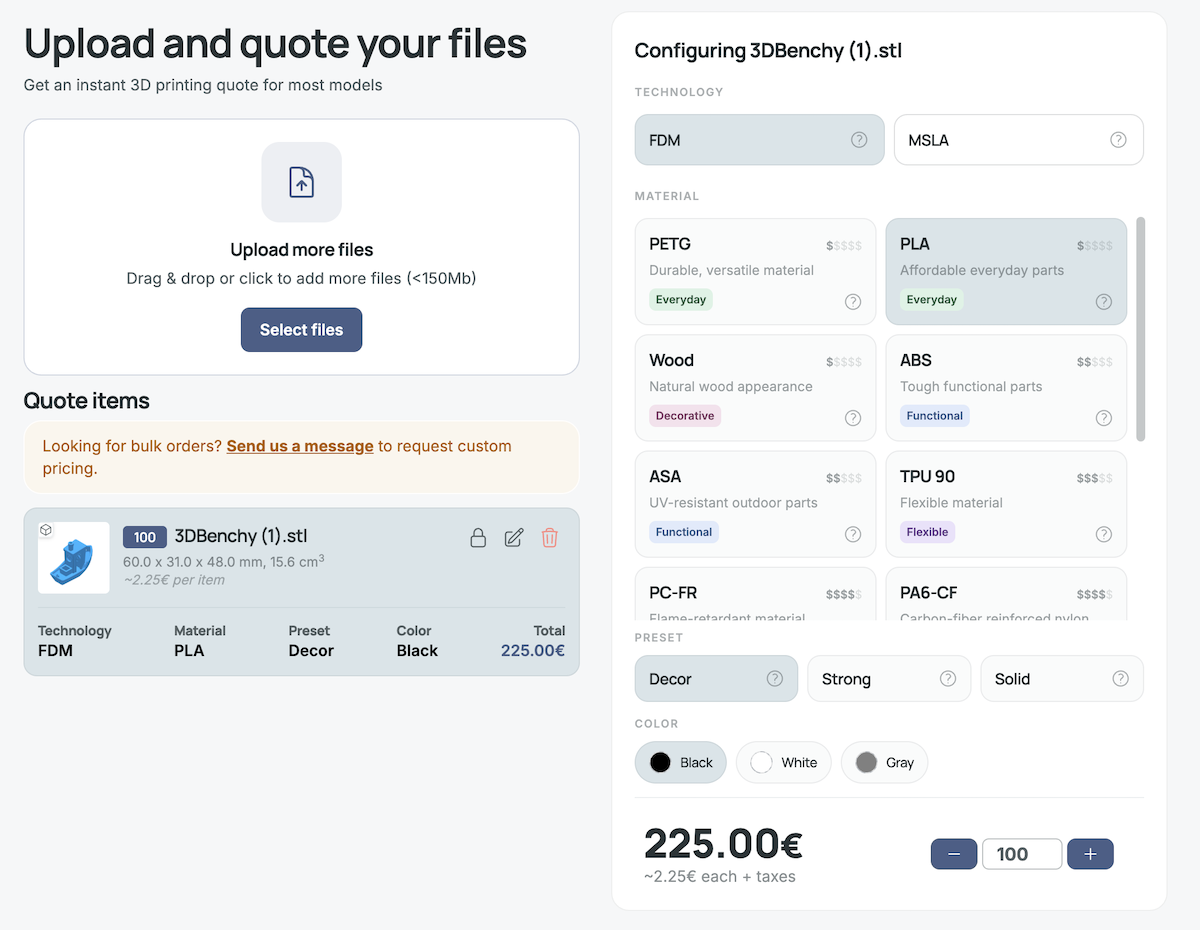
Task: Open the MSLA technology help icon
Action: (x=1118, y=140)
